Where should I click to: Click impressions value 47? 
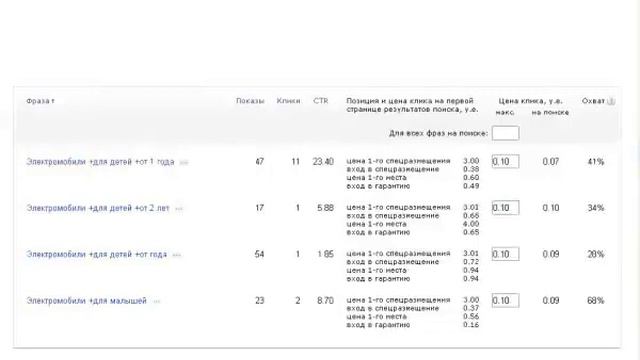pyautogui.click(x=260, y=162)
